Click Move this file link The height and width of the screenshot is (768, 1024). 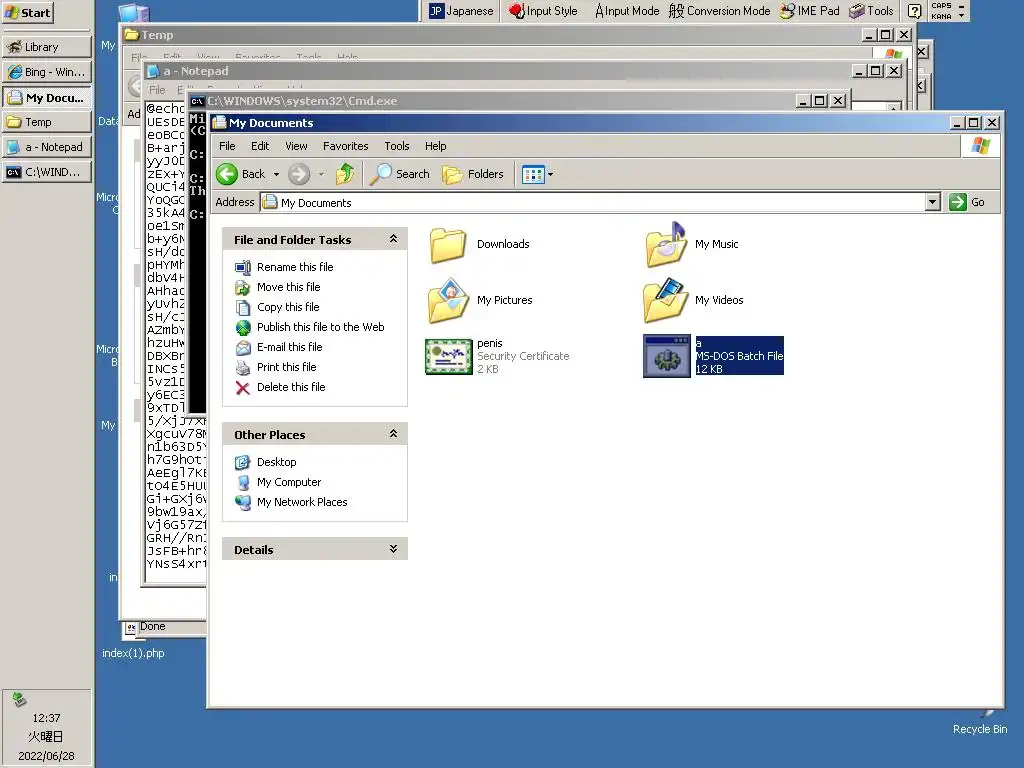(x=289, y=287)
